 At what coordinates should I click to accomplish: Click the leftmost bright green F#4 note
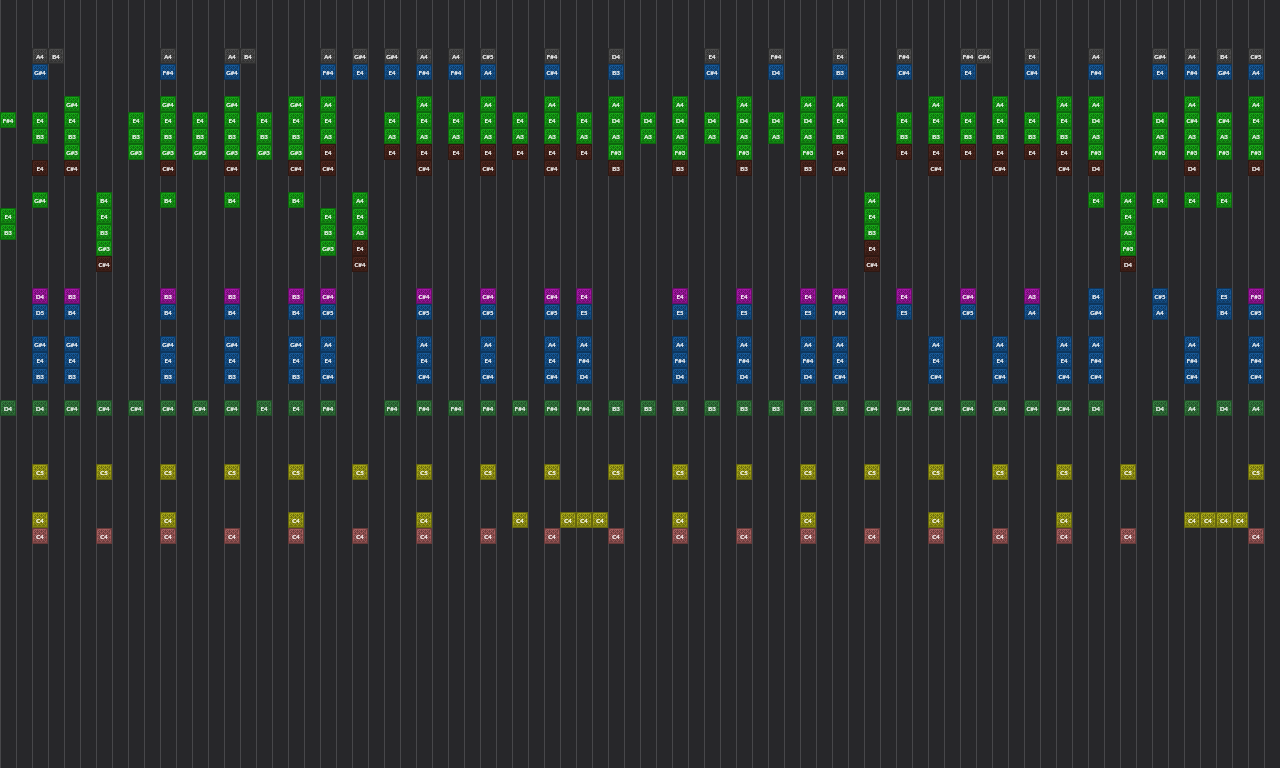8,121
